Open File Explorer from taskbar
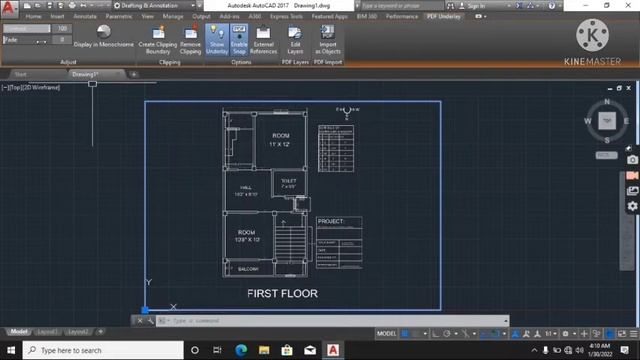 pyautogui.click(x=264, y=350)
